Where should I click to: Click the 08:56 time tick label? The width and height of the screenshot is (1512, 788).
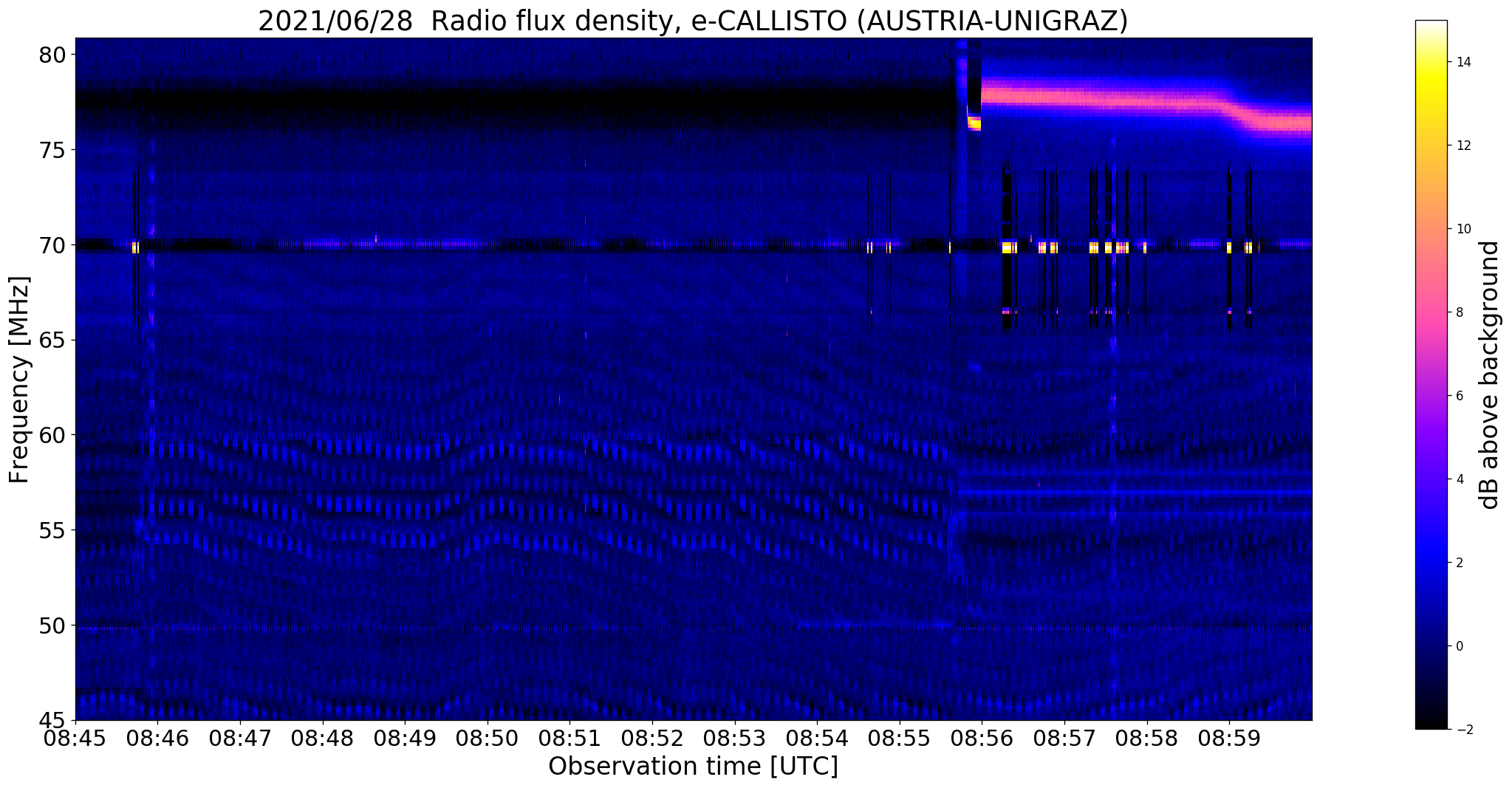pyautogui.click(x=982, y=738)
